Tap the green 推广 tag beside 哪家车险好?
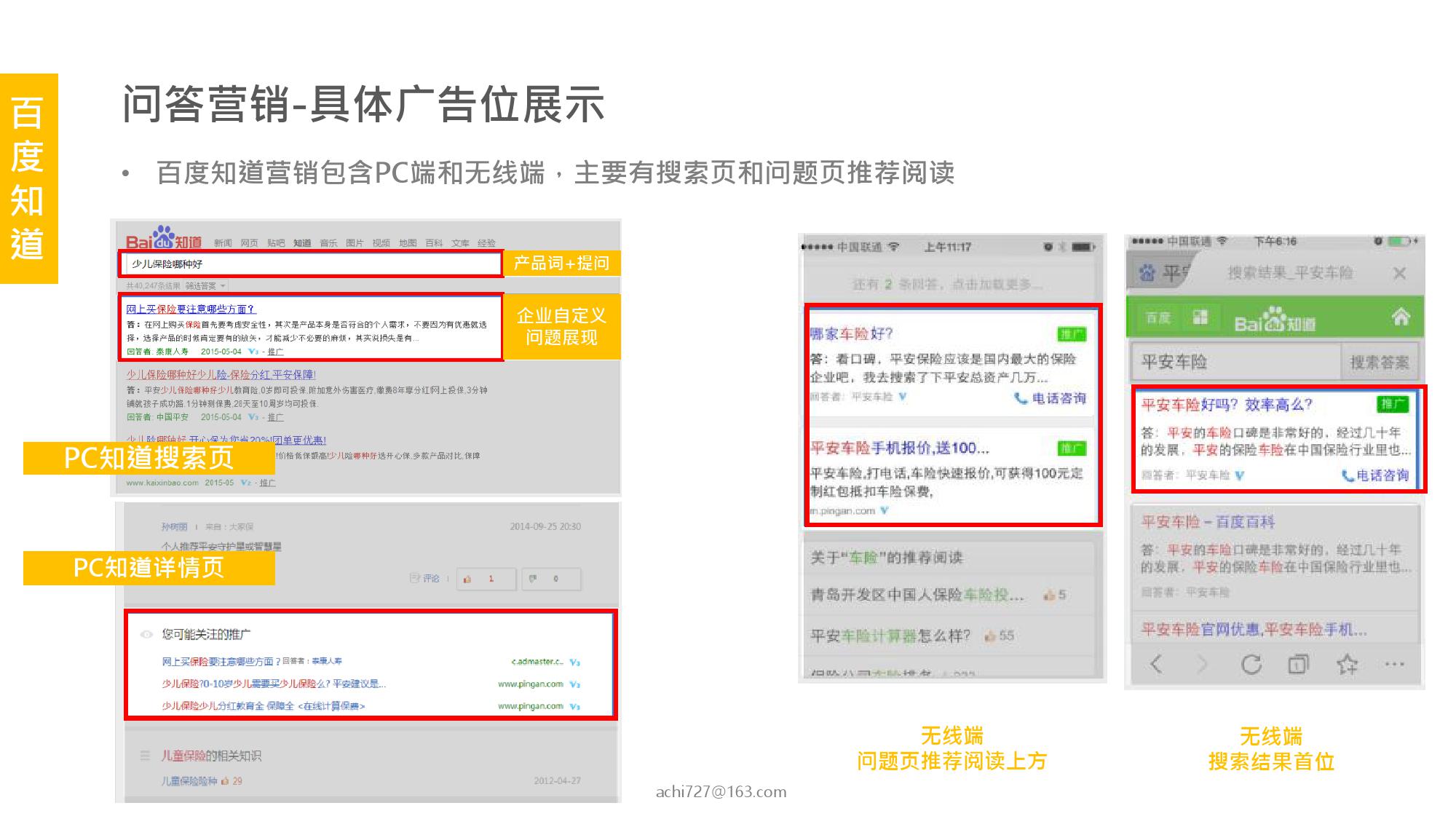Image resolution: width=1456 pixels, height=819 pixels. tap(1072, 334)
